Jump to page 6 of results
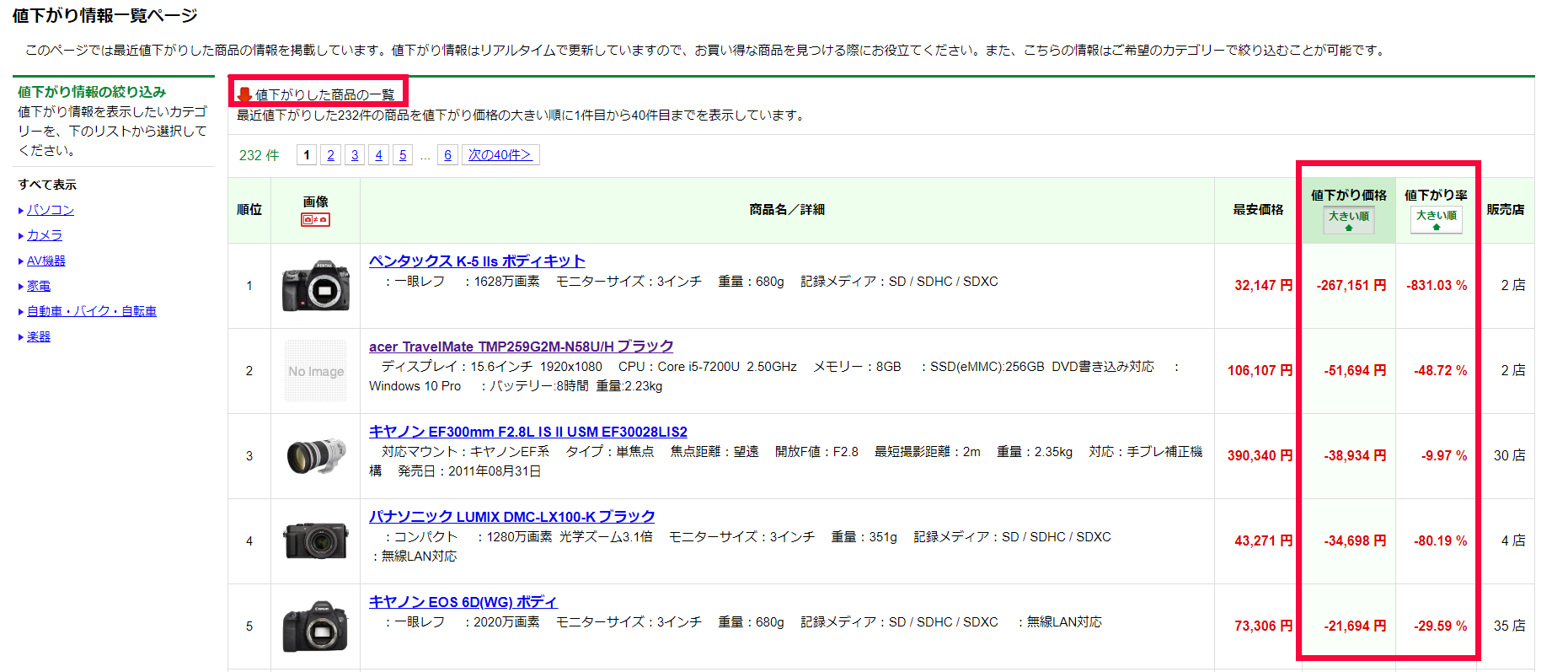 pos(447,155)
